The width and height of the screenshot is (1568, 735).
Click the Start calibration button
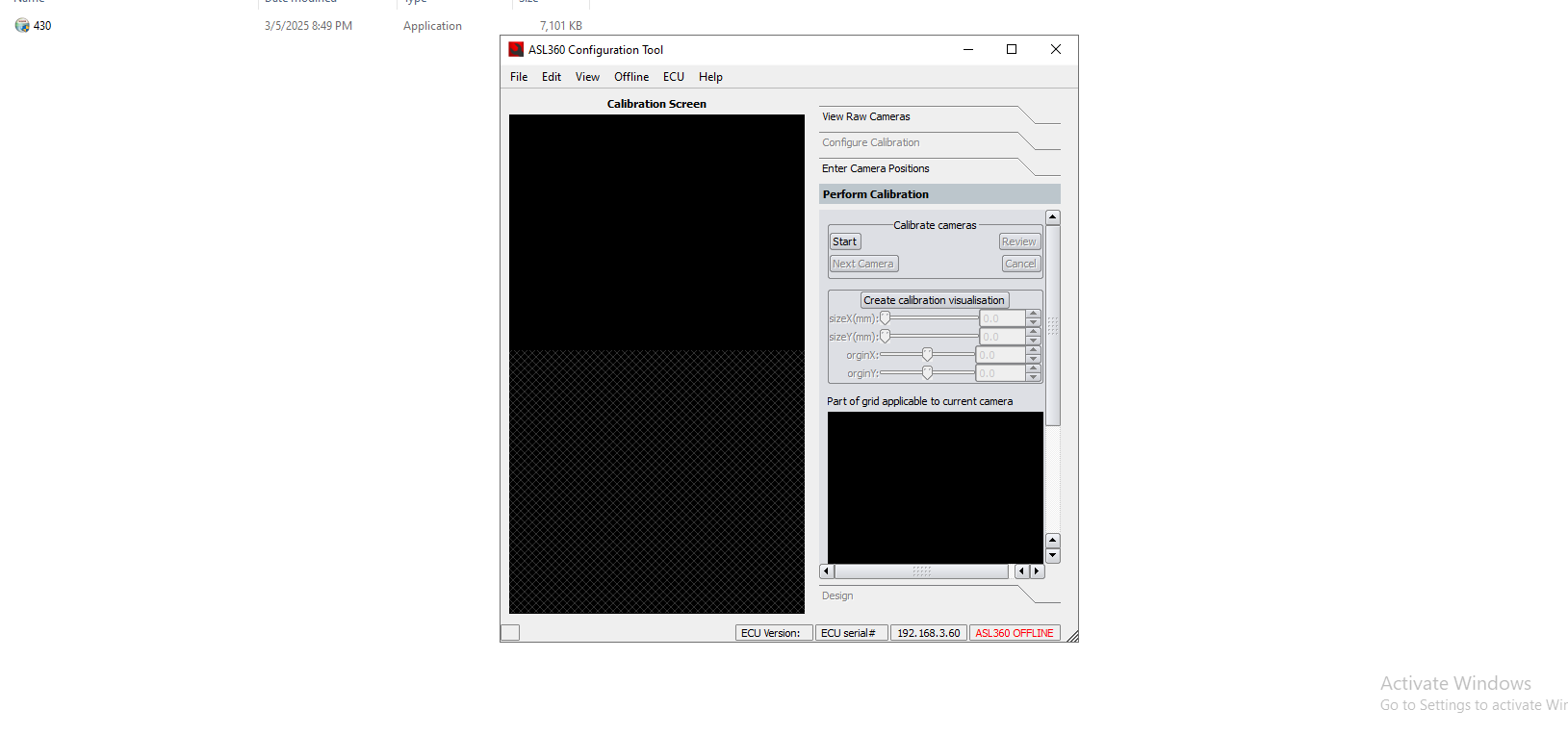click(845, 241)
